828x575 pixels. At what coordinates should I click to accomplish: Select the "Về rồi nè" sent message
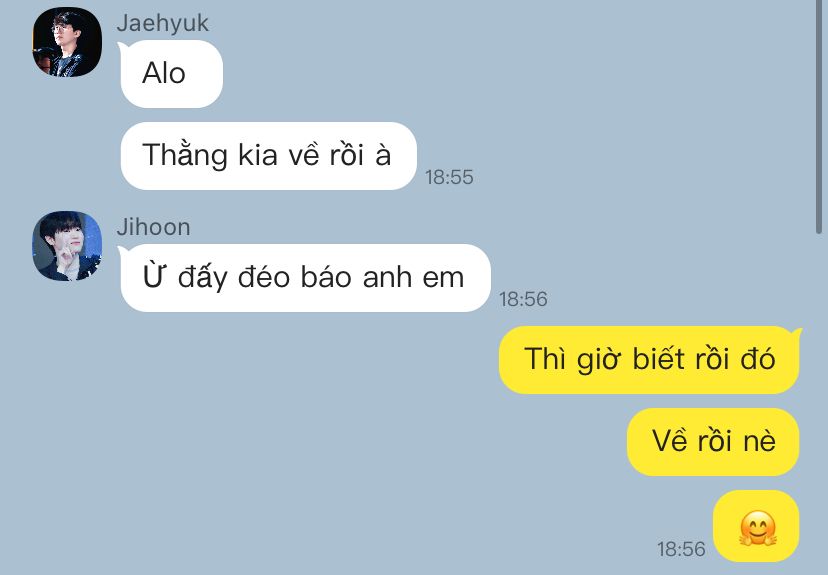click(713, 441)
